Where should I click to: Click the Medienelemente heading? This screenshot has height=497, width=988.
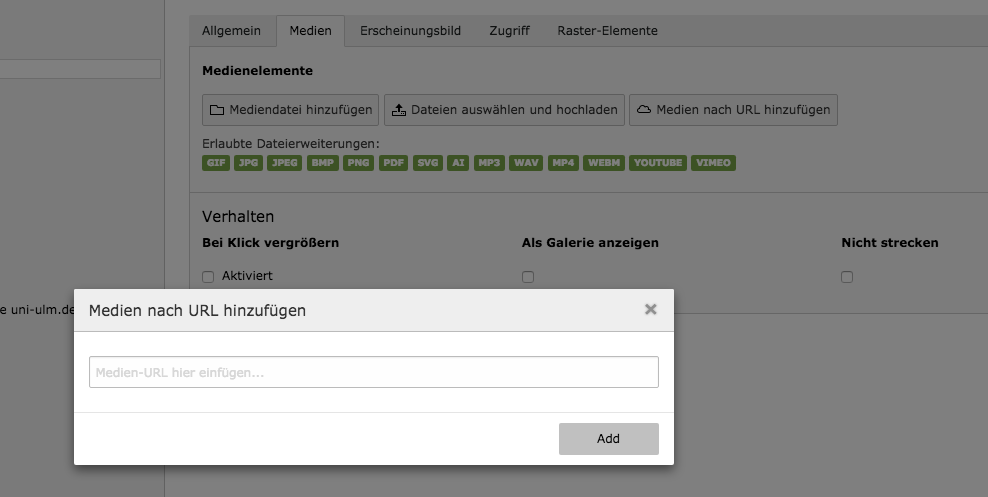pos(258,71)
